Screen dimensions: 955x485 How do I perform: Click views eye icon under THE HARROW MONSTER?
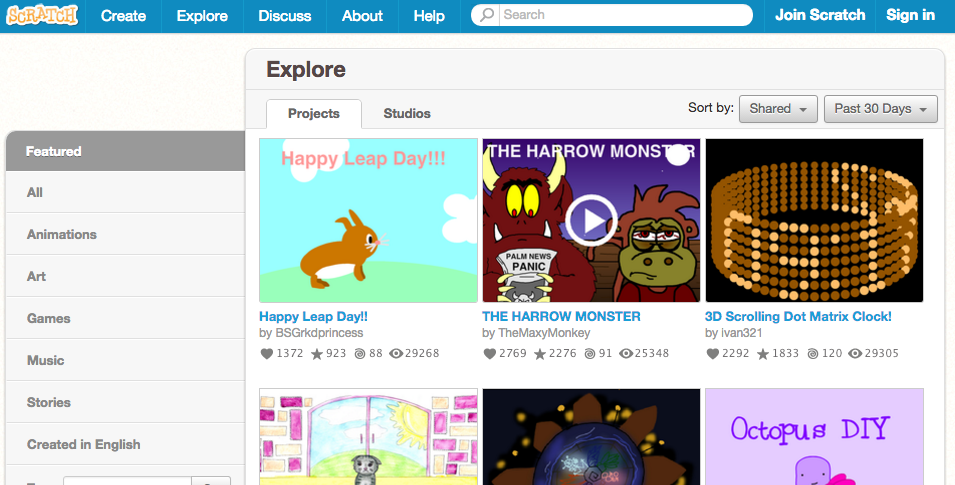click(626, 353)
